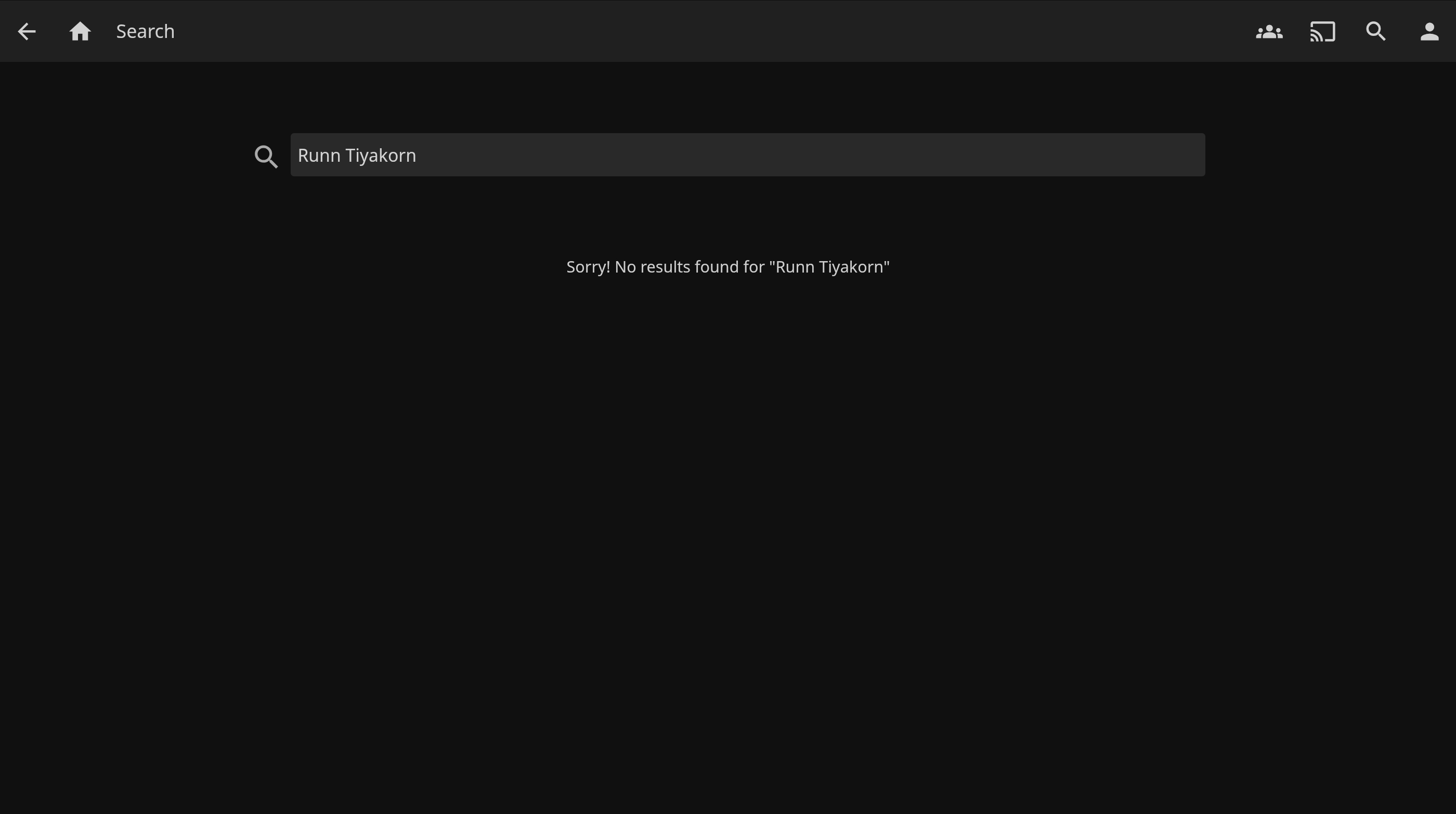Click quoted "Runn Tiyakorn" in the sorry message

click(829, 267)
